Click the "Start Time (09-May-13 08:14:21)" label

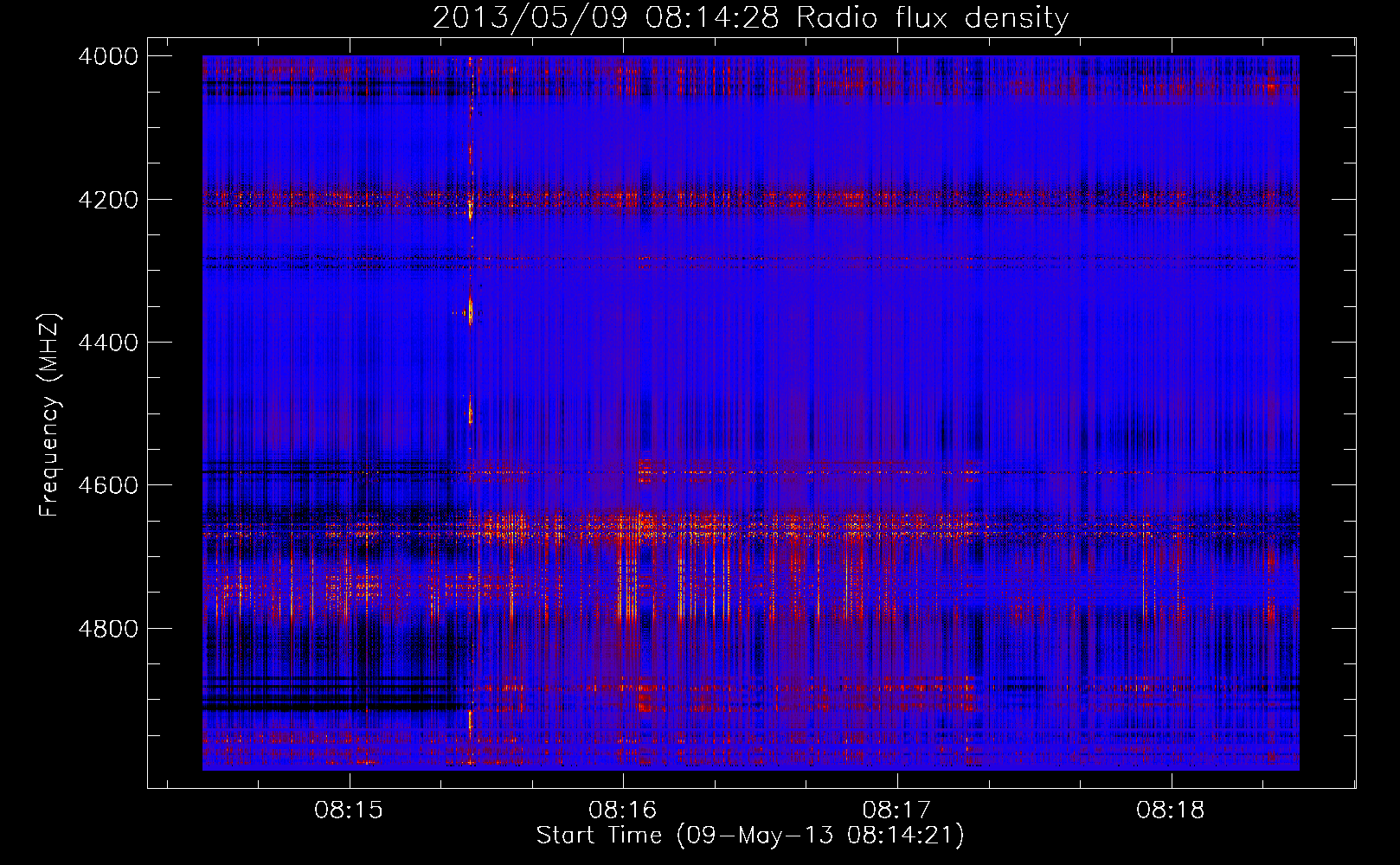click(x=750, y=836)
